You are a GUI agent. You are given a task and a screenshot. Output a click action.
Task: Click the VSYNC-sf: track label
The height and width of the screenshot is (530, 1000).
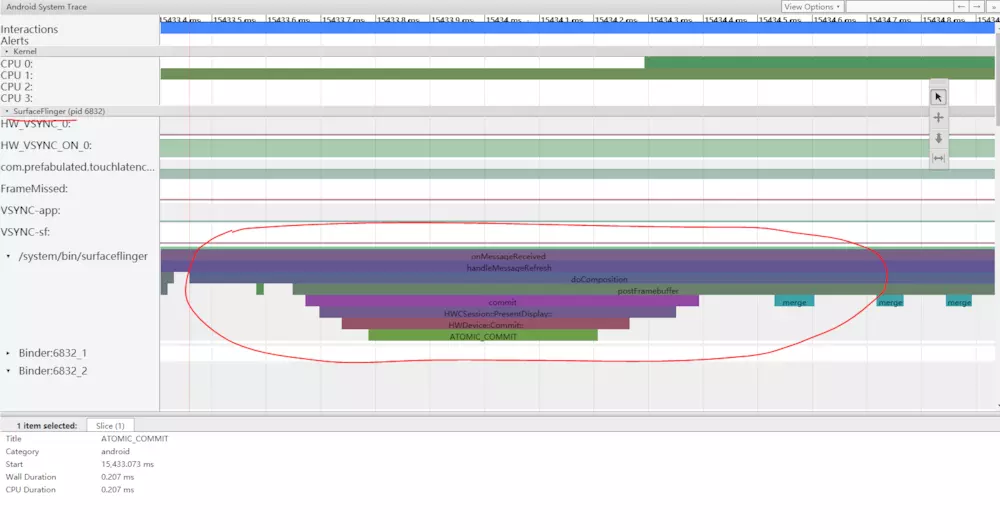[x=26, y=232]
